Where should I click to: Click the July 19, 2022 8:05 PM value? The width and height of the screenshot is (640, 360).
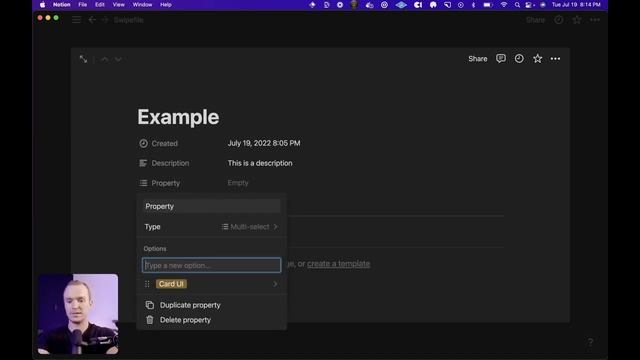264,143
